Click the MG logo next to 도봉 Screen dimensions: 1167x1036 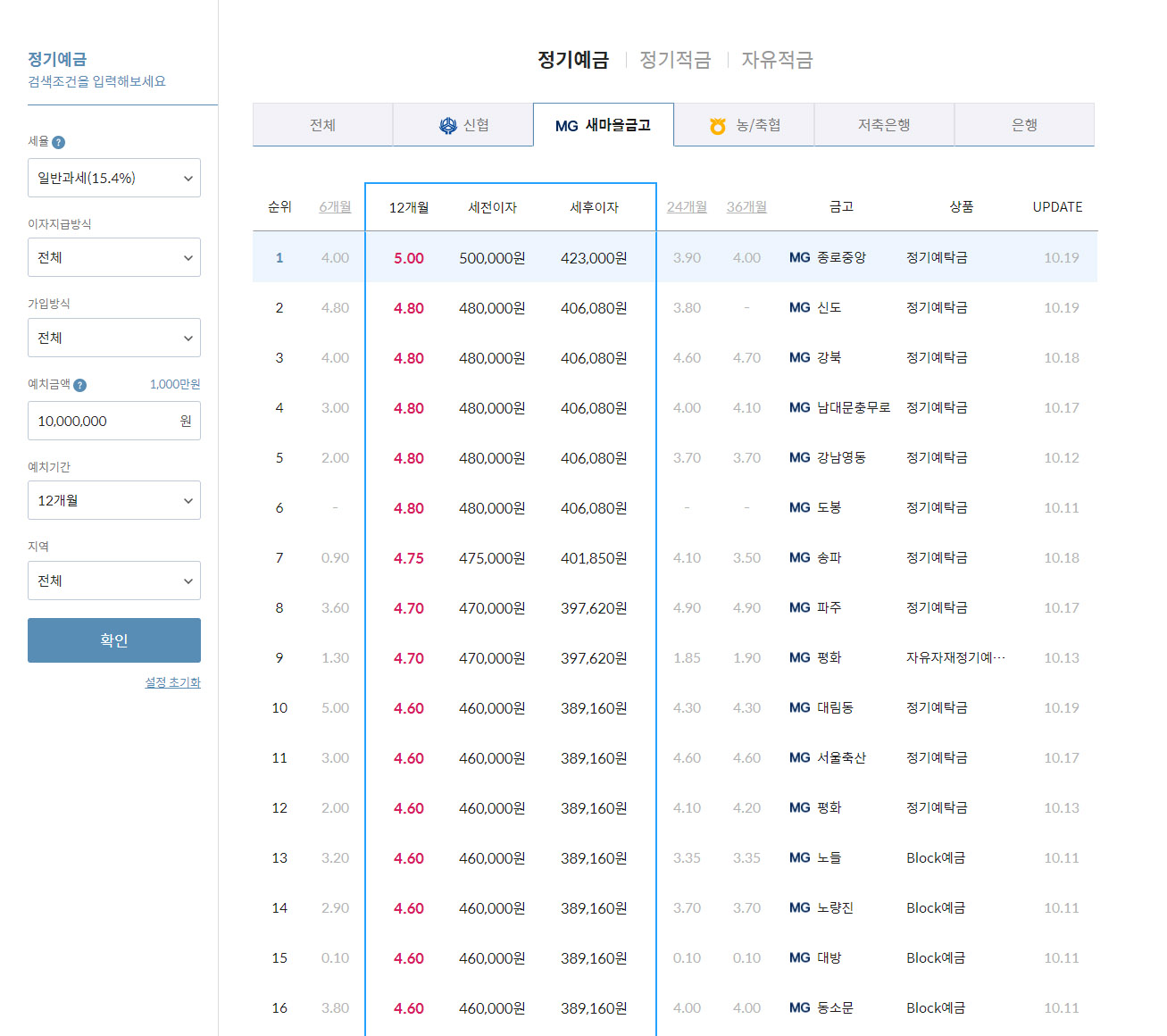798,507
